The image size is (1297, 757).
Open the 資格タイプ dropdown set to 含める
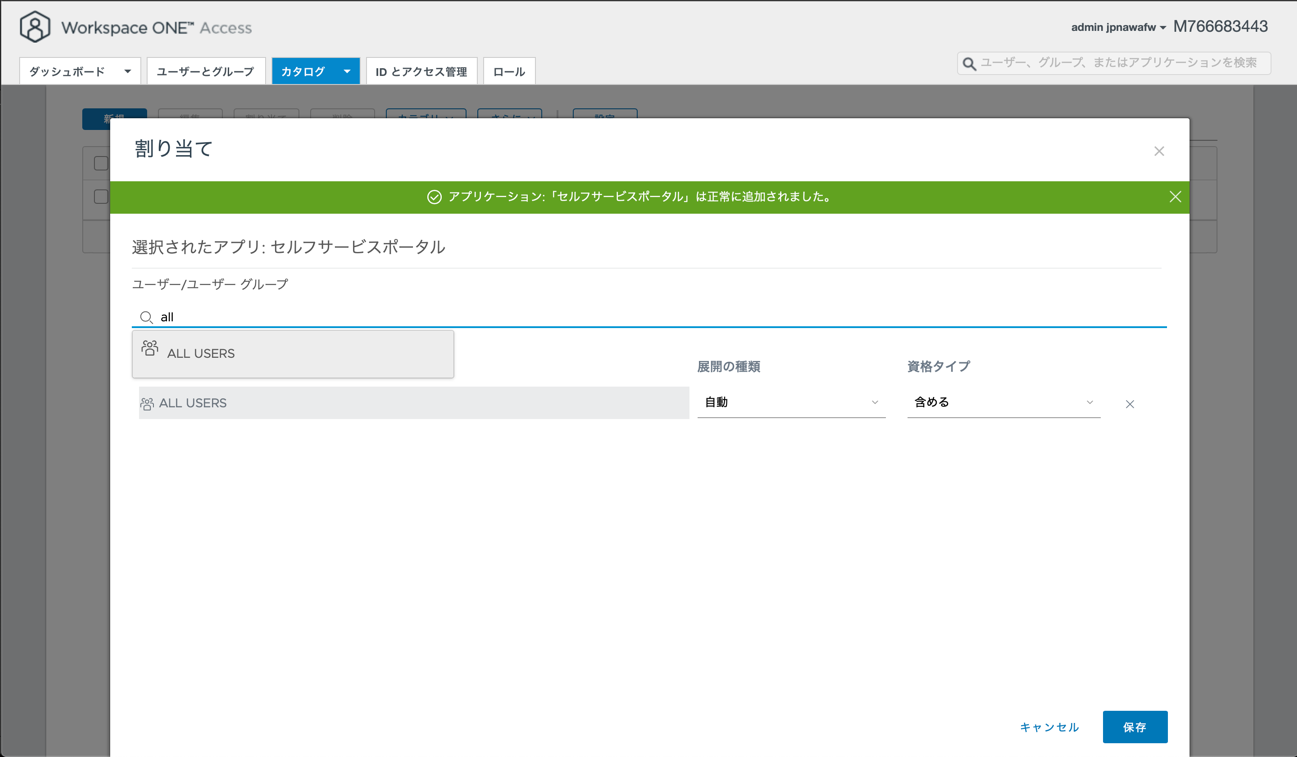[1003, 402]
